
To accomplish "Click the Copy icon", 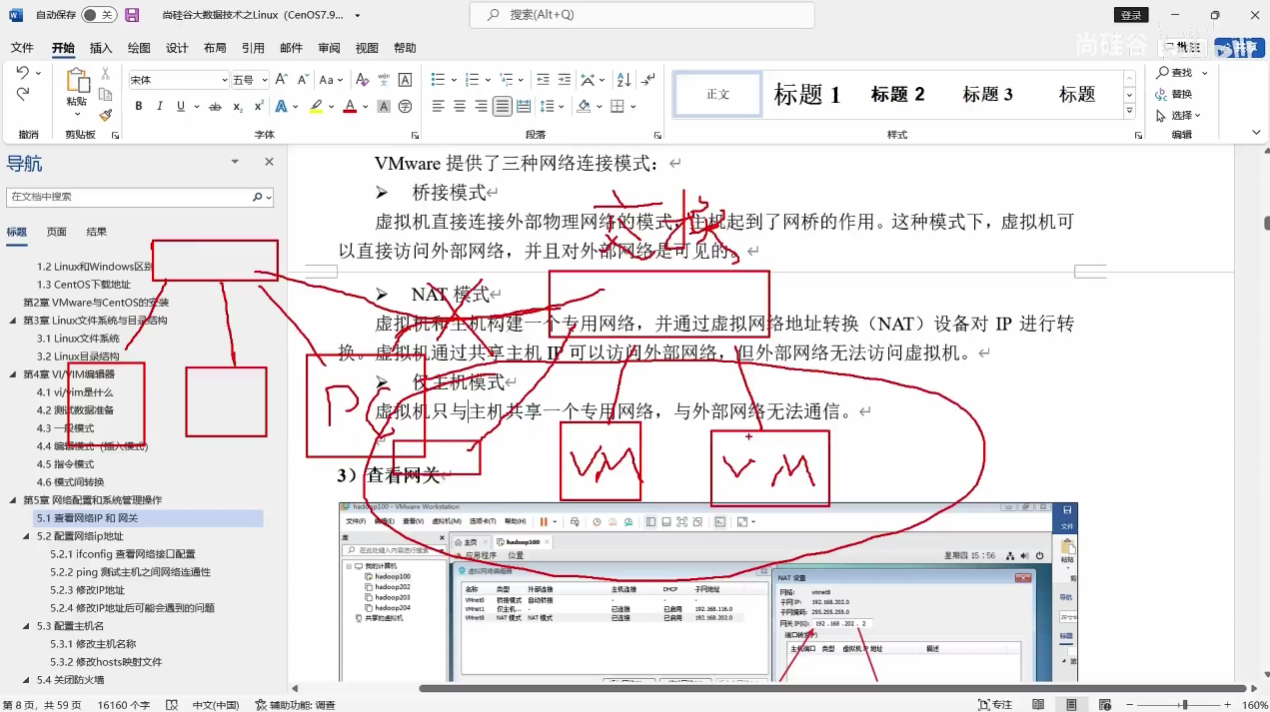I will click(105, 95).
